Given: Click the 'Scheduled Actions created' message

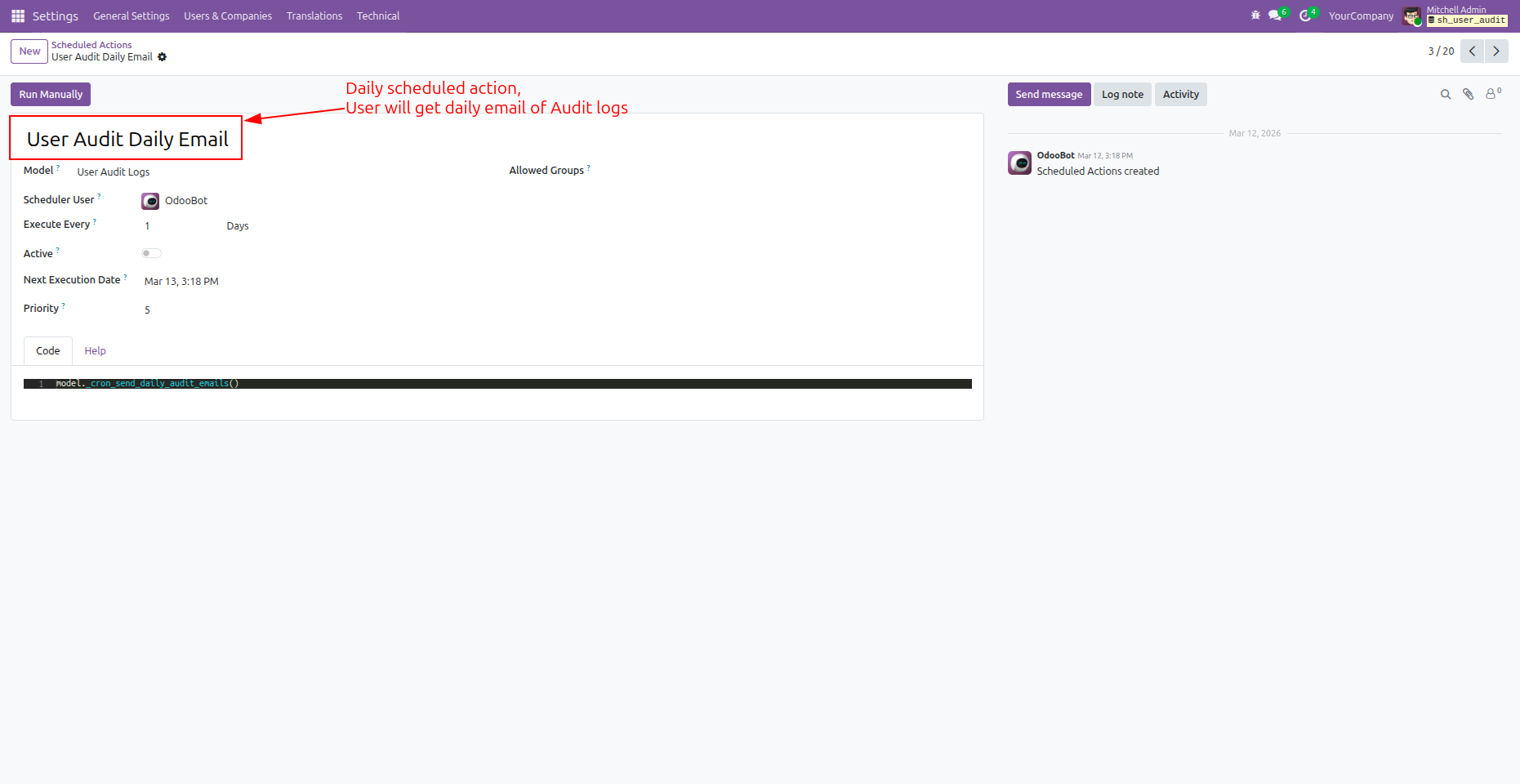Looking at the screenshot, I should click(x=1098, y=171).
